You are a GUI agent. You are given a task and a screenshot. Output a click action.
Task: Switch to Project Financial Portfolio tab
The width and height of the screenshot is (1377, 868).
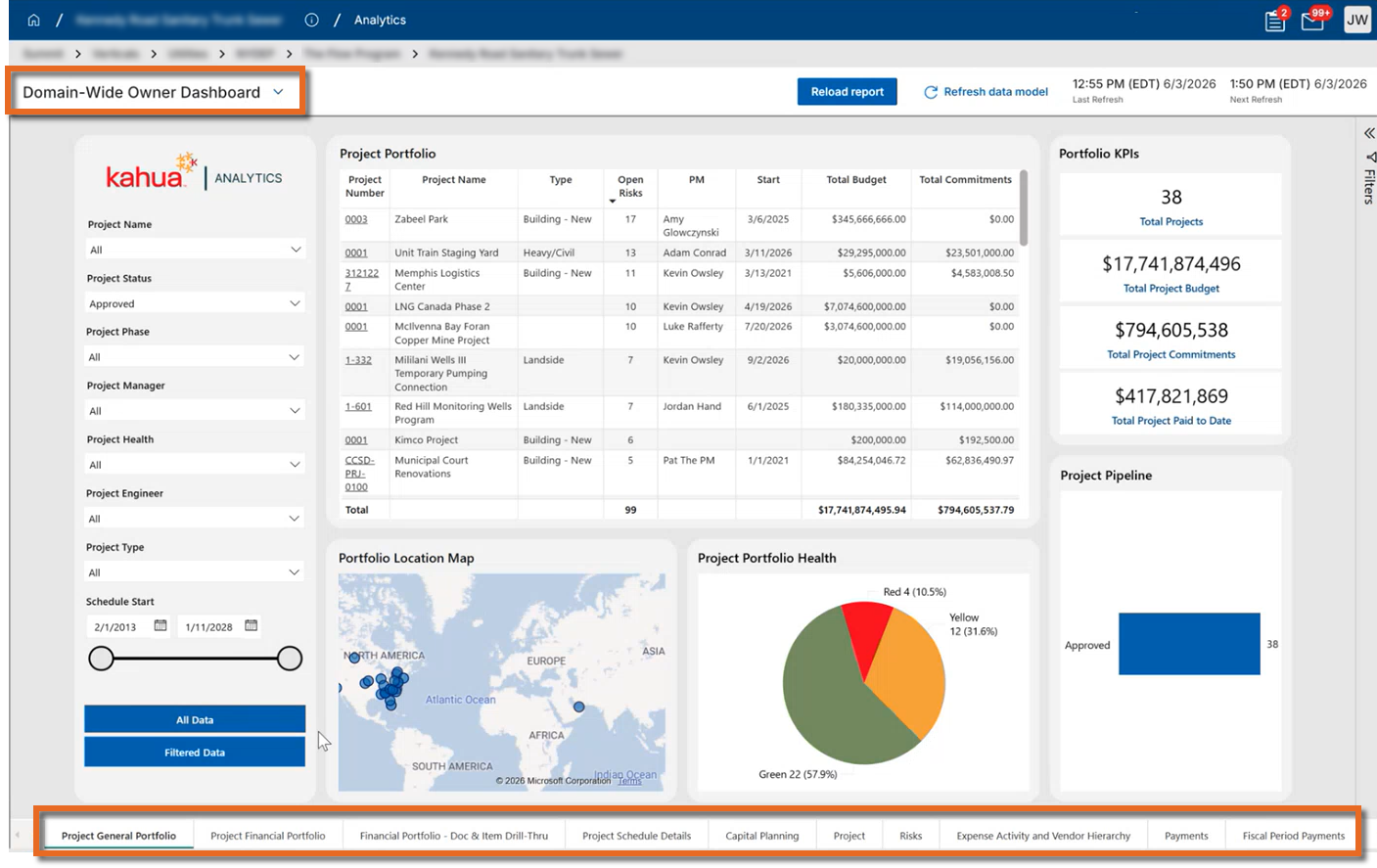click(x=268, y=836)
